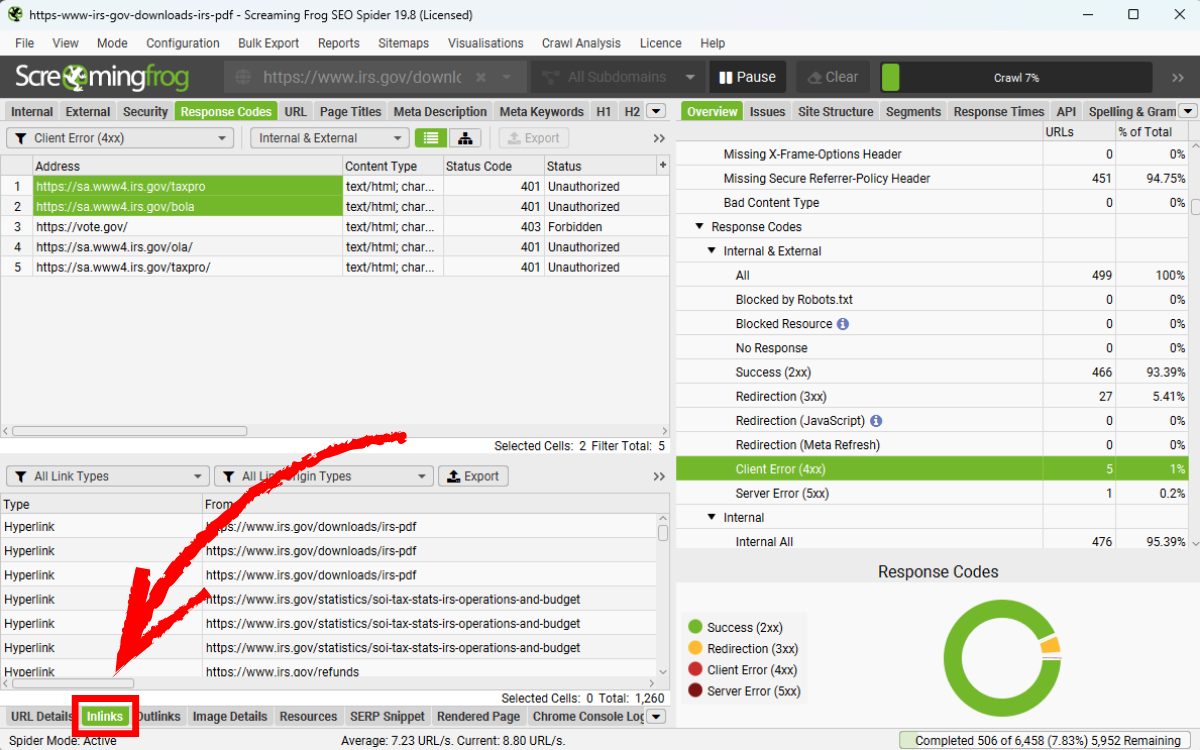Click the Crawl 7% progress bar

pyautogui.click(x=1015, y=77)
